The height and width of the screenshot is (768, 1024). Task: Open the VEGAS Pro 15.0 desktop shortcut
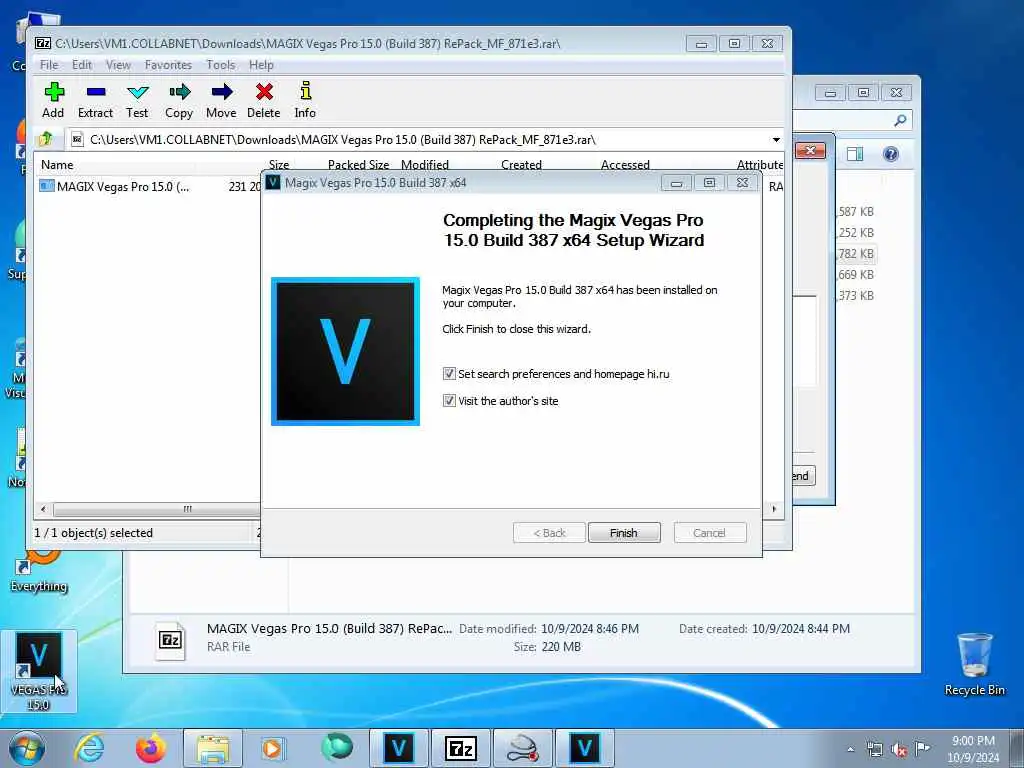pos(39,671)
